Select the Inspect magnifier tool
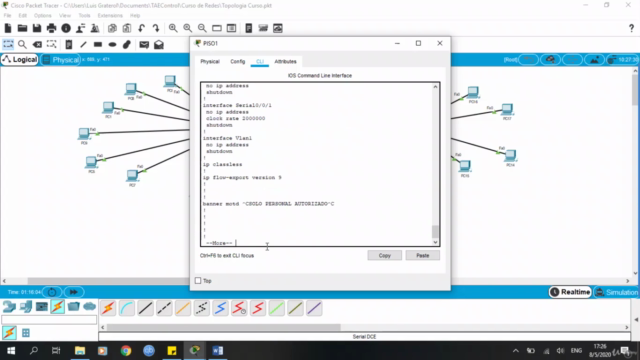The width and height of the screenshot is (640, 360). coord(22,44)
